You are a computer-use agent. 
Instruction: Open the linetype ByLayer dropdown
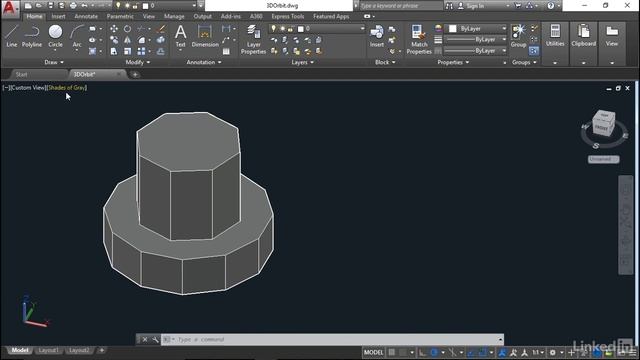tap(475, 51)
